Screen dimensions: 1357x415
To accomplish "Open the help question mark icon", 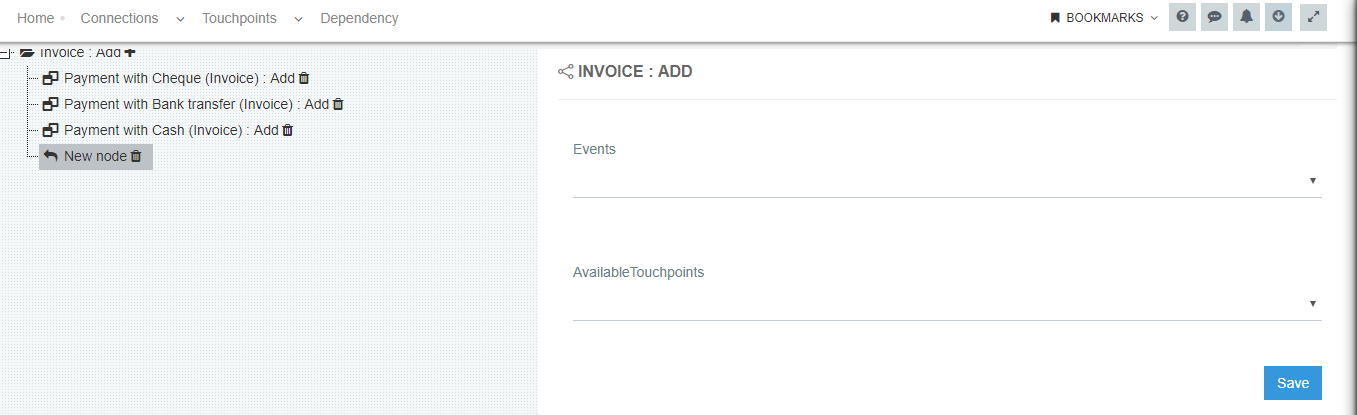I will click(x=1182, y=18).
